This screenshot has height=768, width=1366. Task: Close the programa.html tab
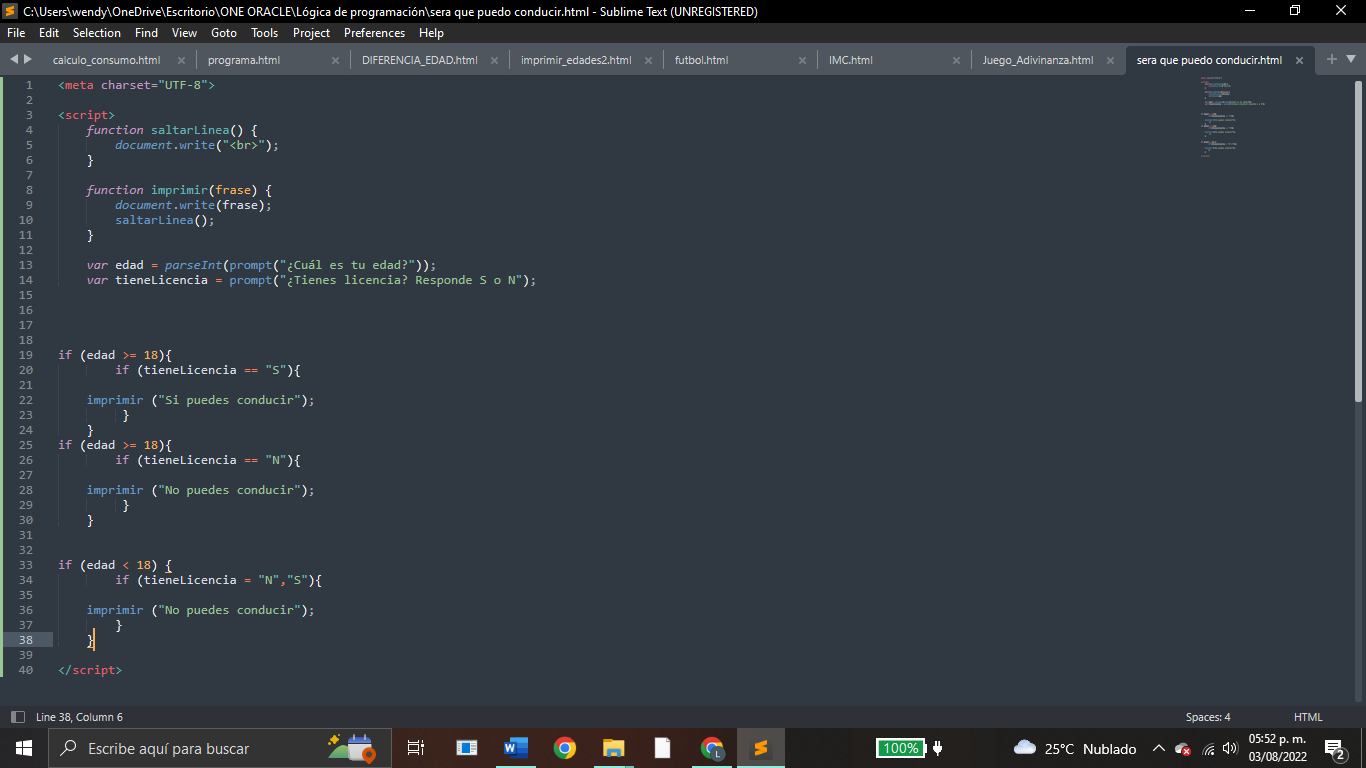(335, 60)
